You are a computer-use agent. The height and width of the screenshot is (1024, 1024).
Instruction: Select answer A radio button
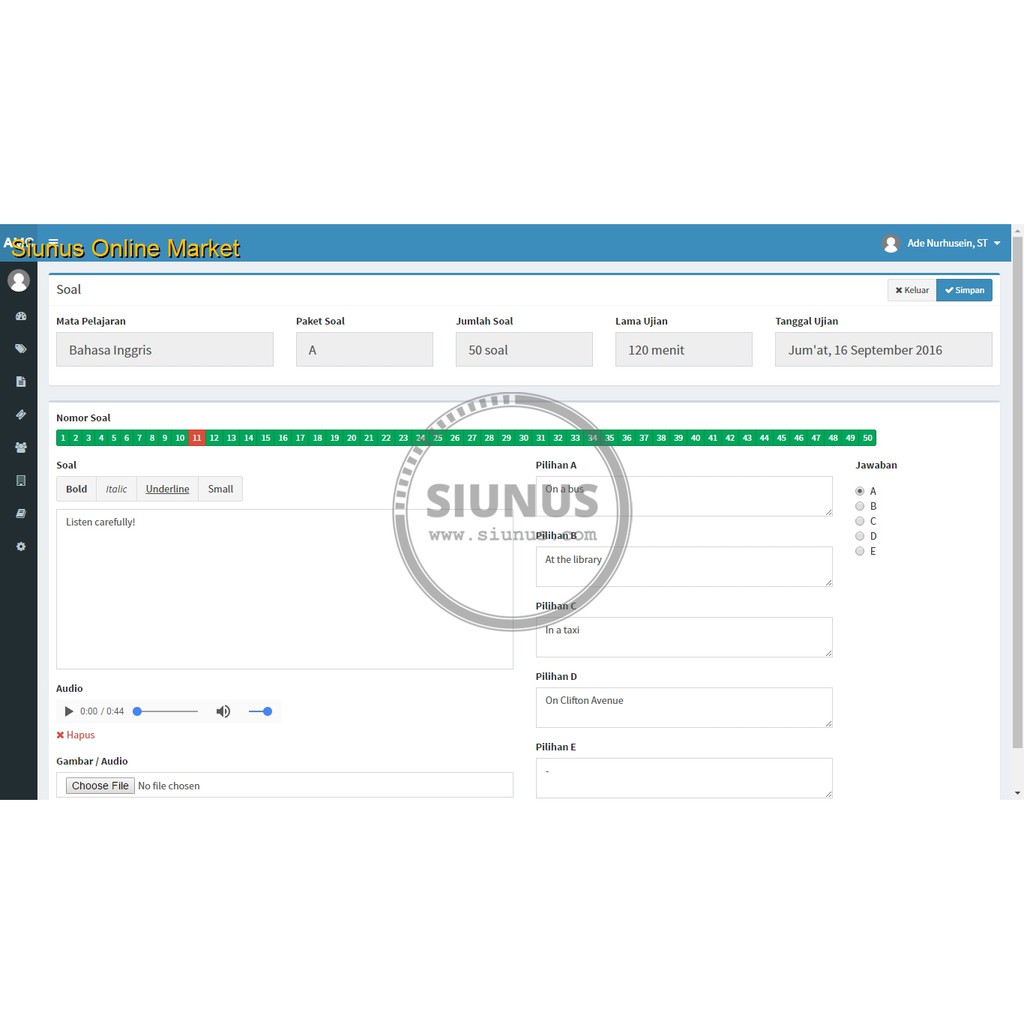coord(859,491)
